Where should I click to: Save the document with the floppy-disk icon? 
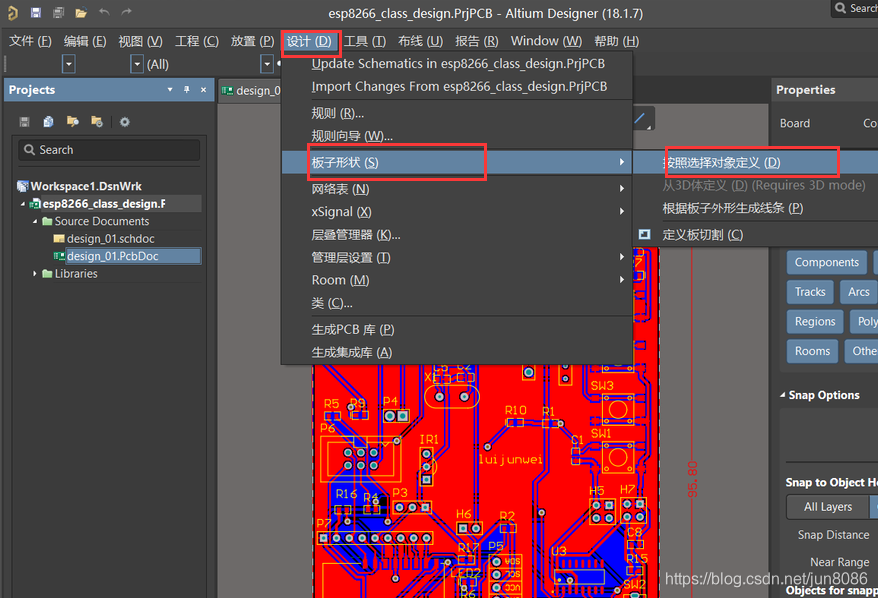[36, 12]
